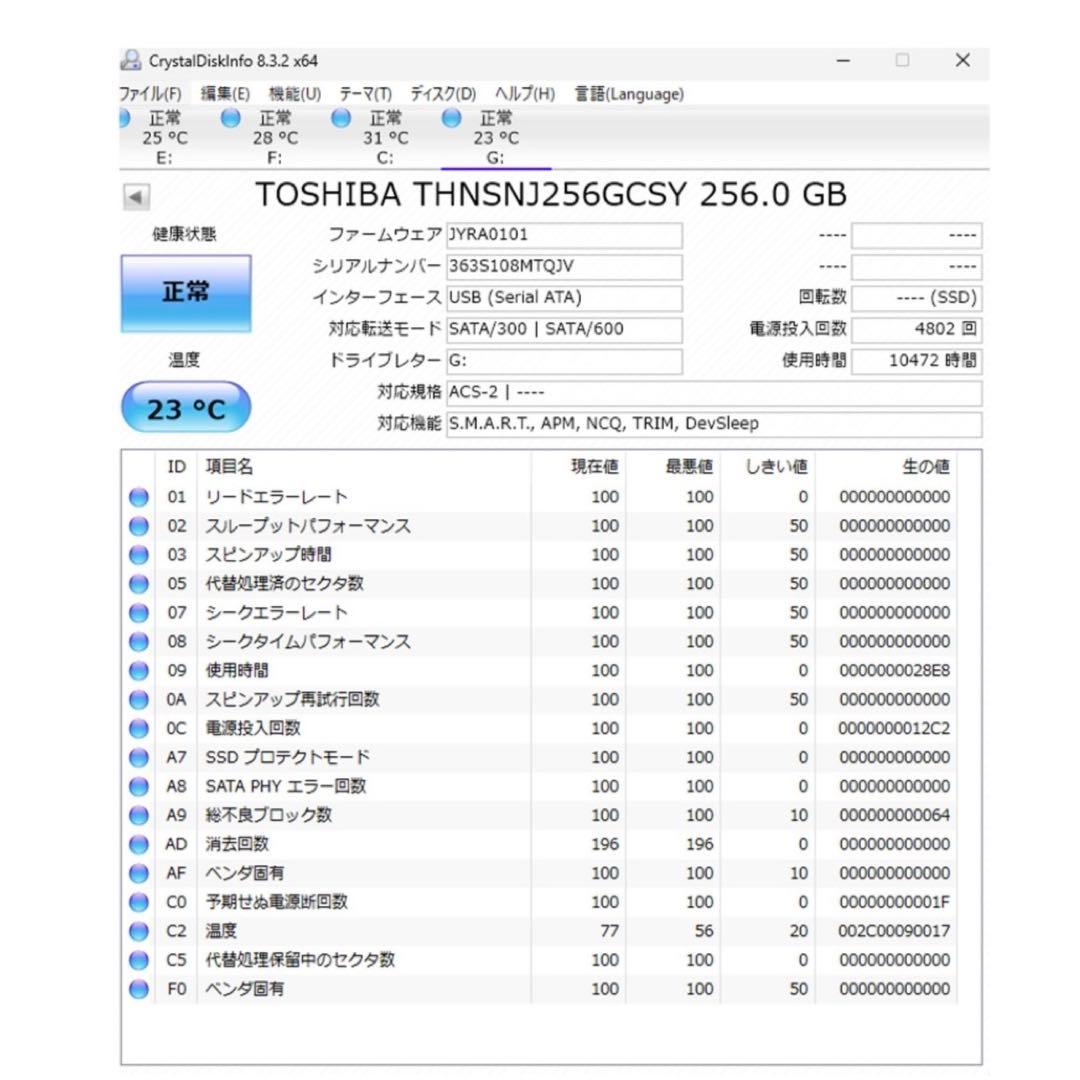Click the CrystalDiskInfo app icon in title bar
The height and width of the screenshot is (1080, 1080).
(x=131, y=61)
